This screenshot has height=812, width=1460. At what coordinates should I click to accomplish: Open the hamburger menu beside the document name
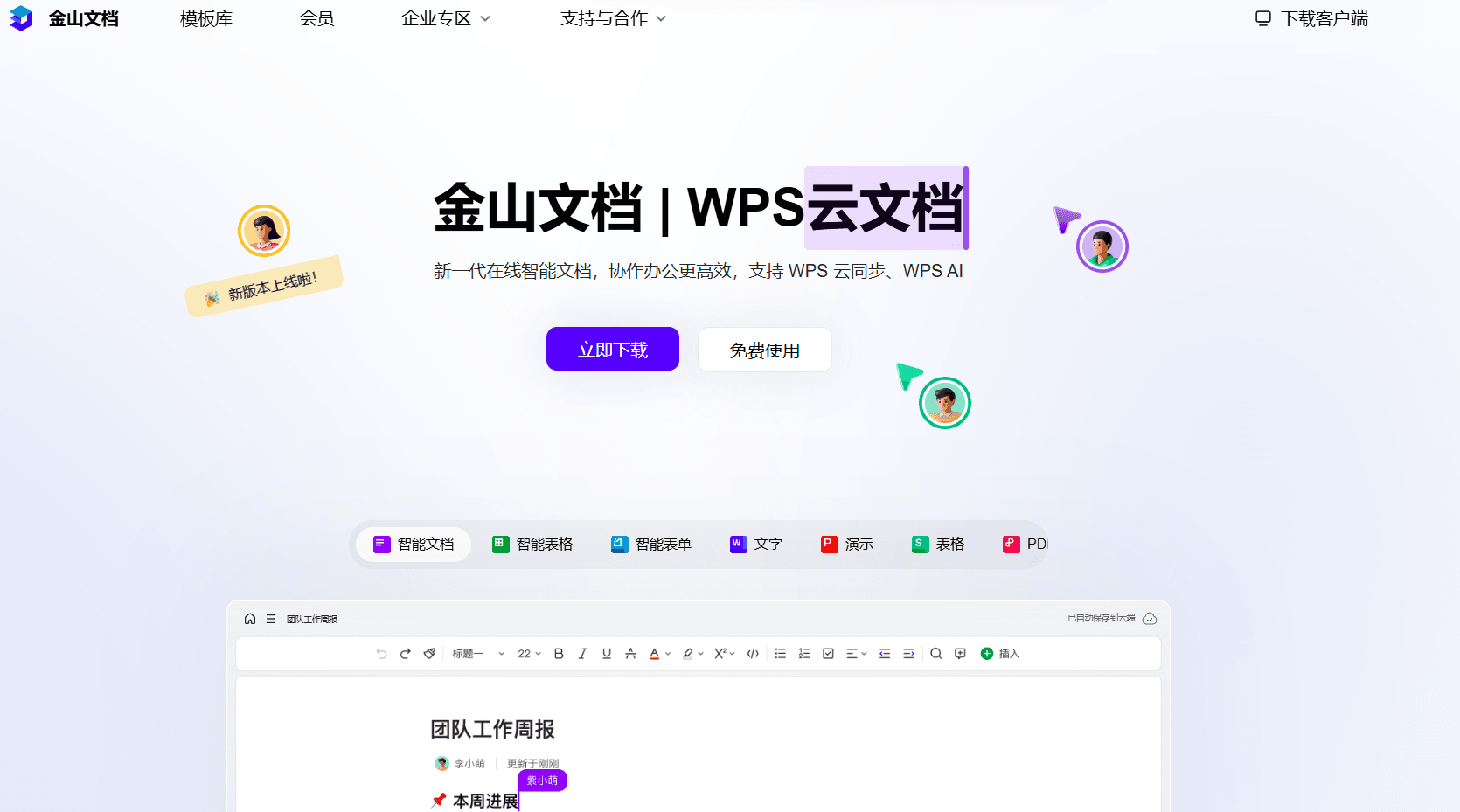coord(271,619)
